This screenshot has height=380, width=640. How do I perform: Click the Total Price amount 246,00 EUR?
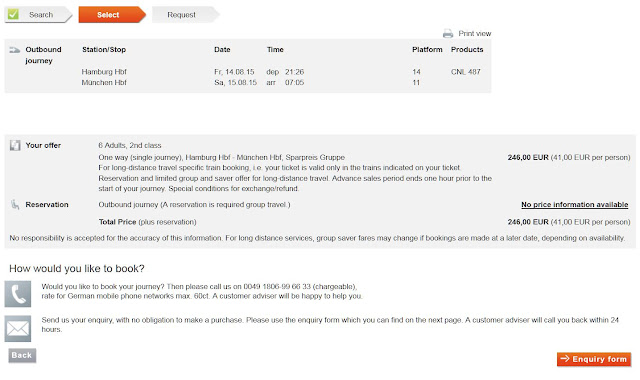[528, 222]
